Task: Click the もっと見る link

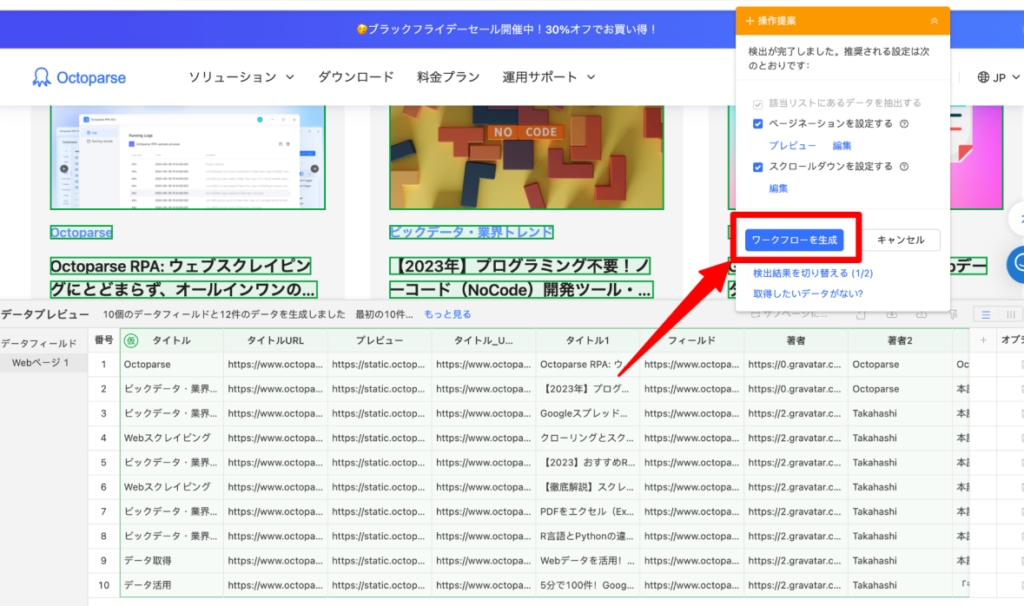Action: click(447, 314)
